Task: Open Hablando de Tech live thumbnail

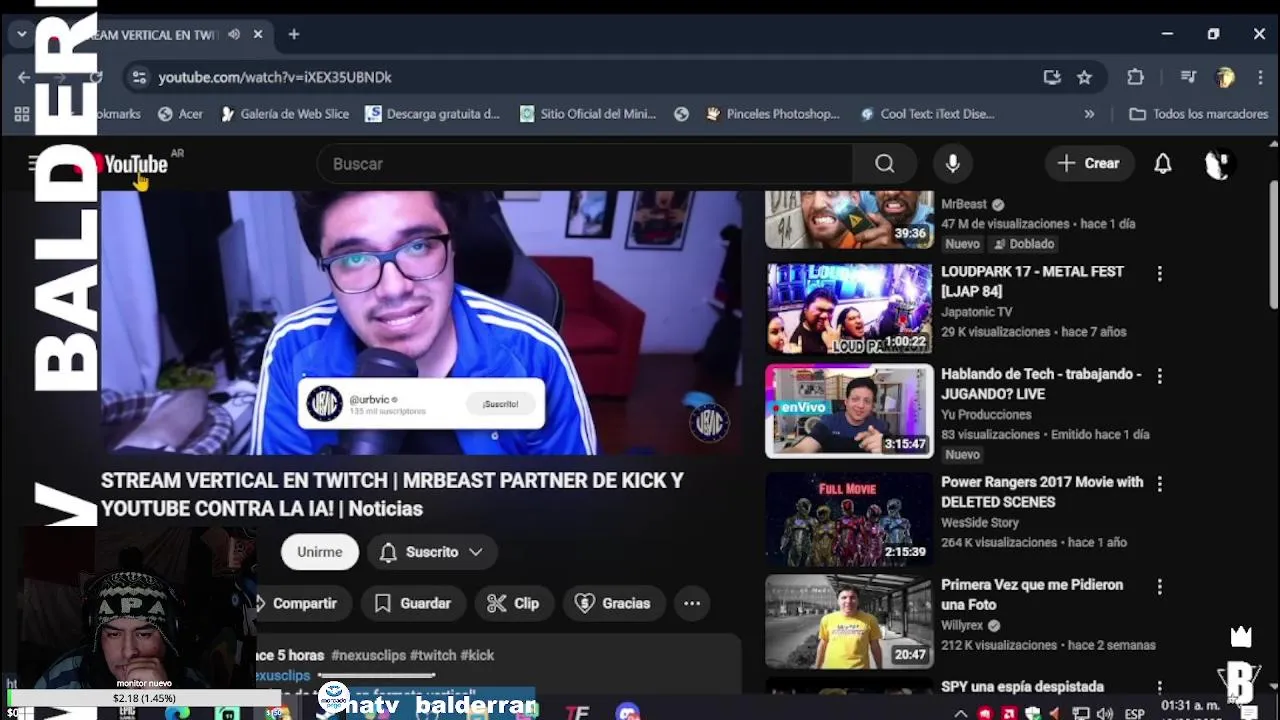Action: [x=849, y=411]
